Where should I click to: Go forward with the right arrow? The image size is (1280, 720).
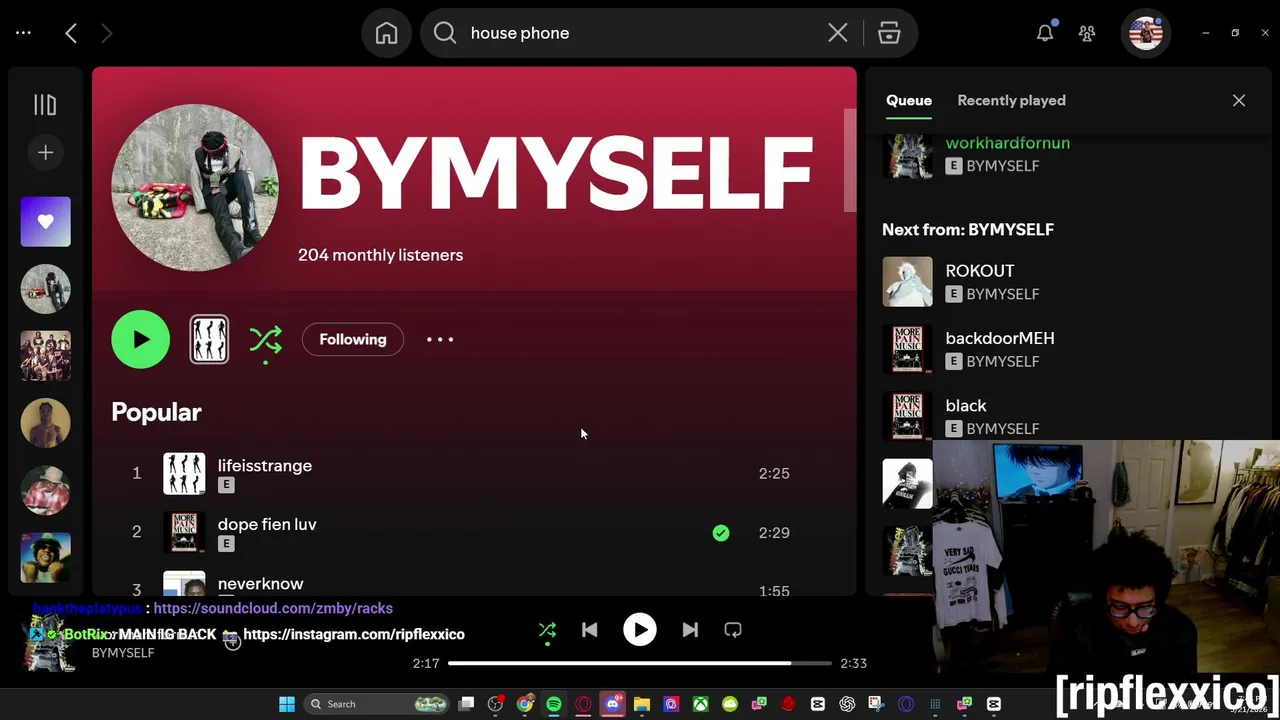pos(106,33)
